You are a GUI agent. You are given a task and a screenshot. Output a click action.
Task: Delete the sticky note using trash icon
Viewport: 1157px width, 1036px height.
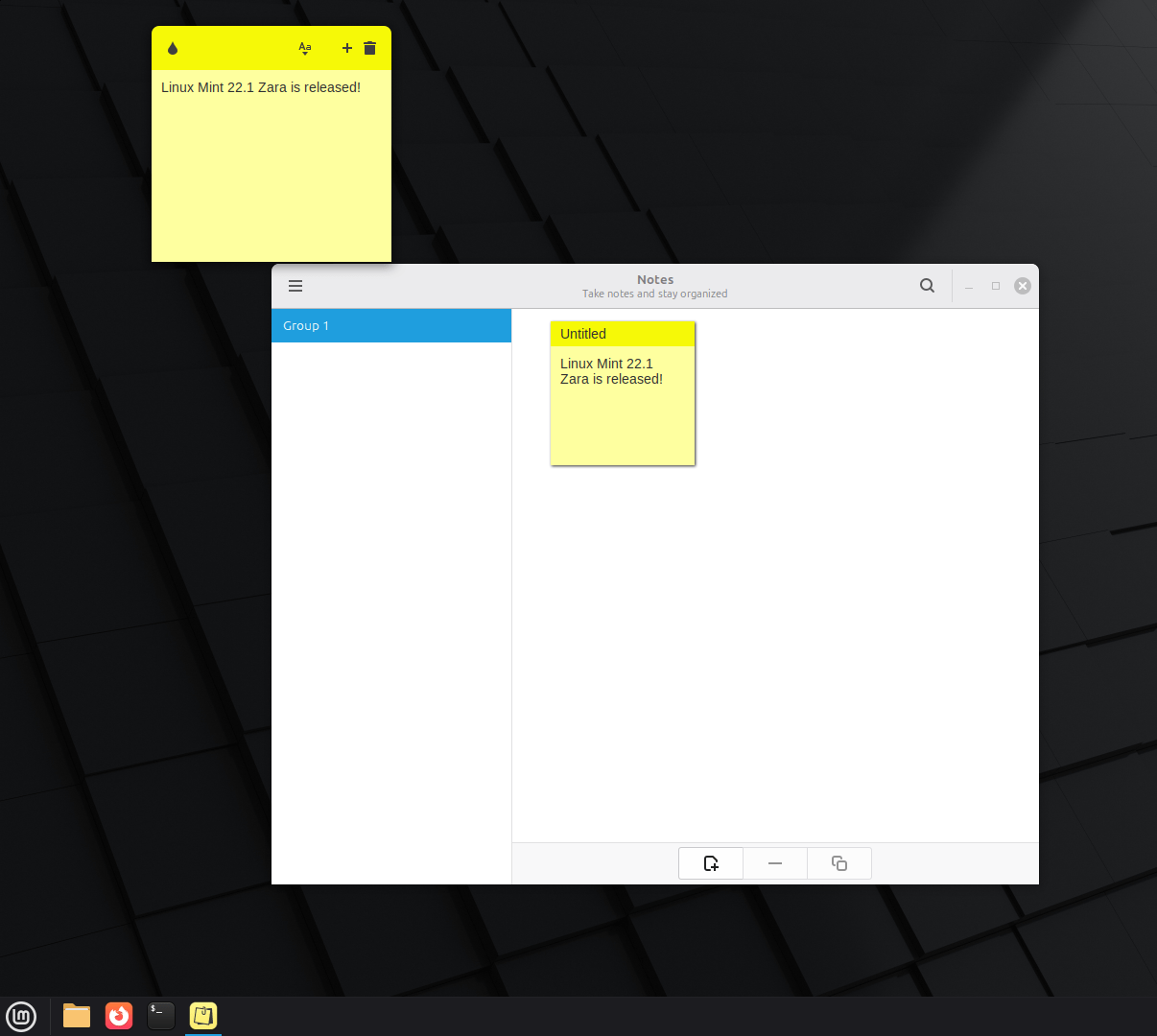(370, 48)
